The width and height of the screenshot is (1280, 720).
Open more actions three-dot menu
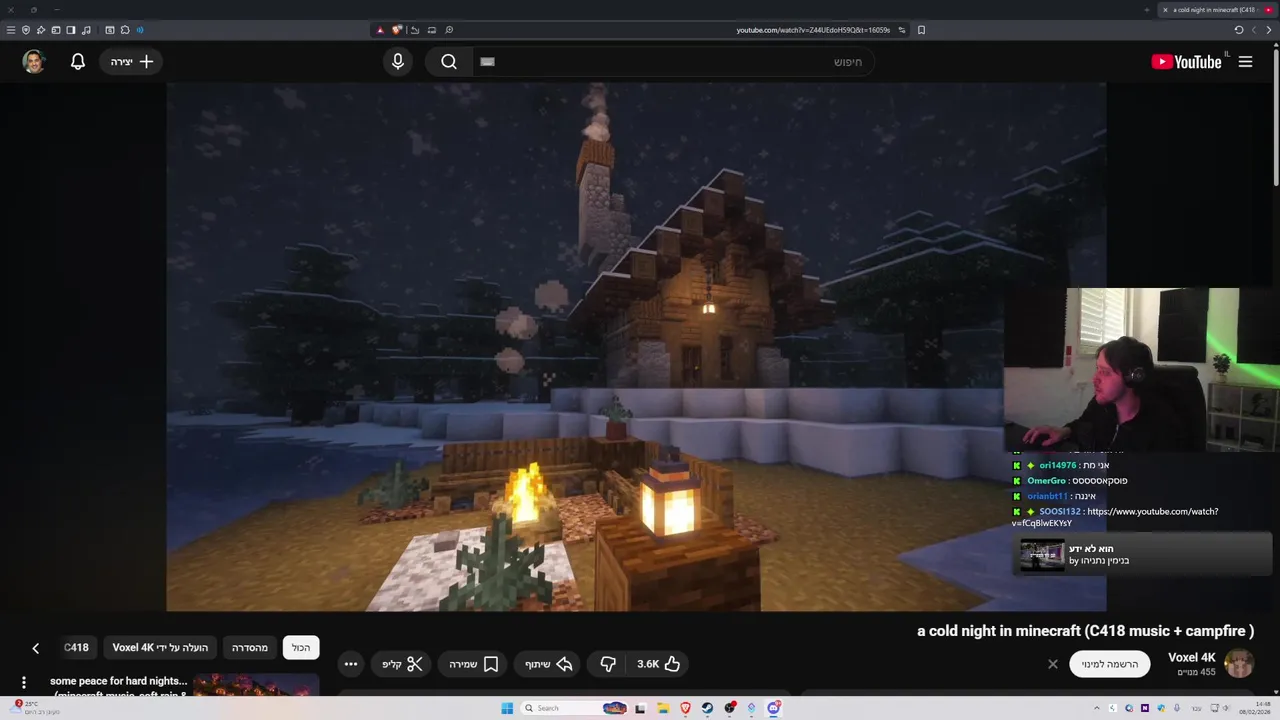pos(350,664)
